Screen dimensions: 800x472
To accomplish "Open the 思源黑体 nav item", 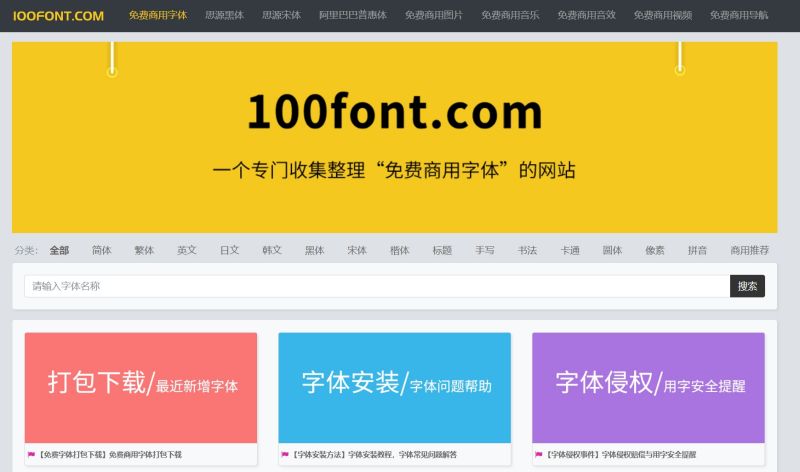I will click(x=224, y=15).
